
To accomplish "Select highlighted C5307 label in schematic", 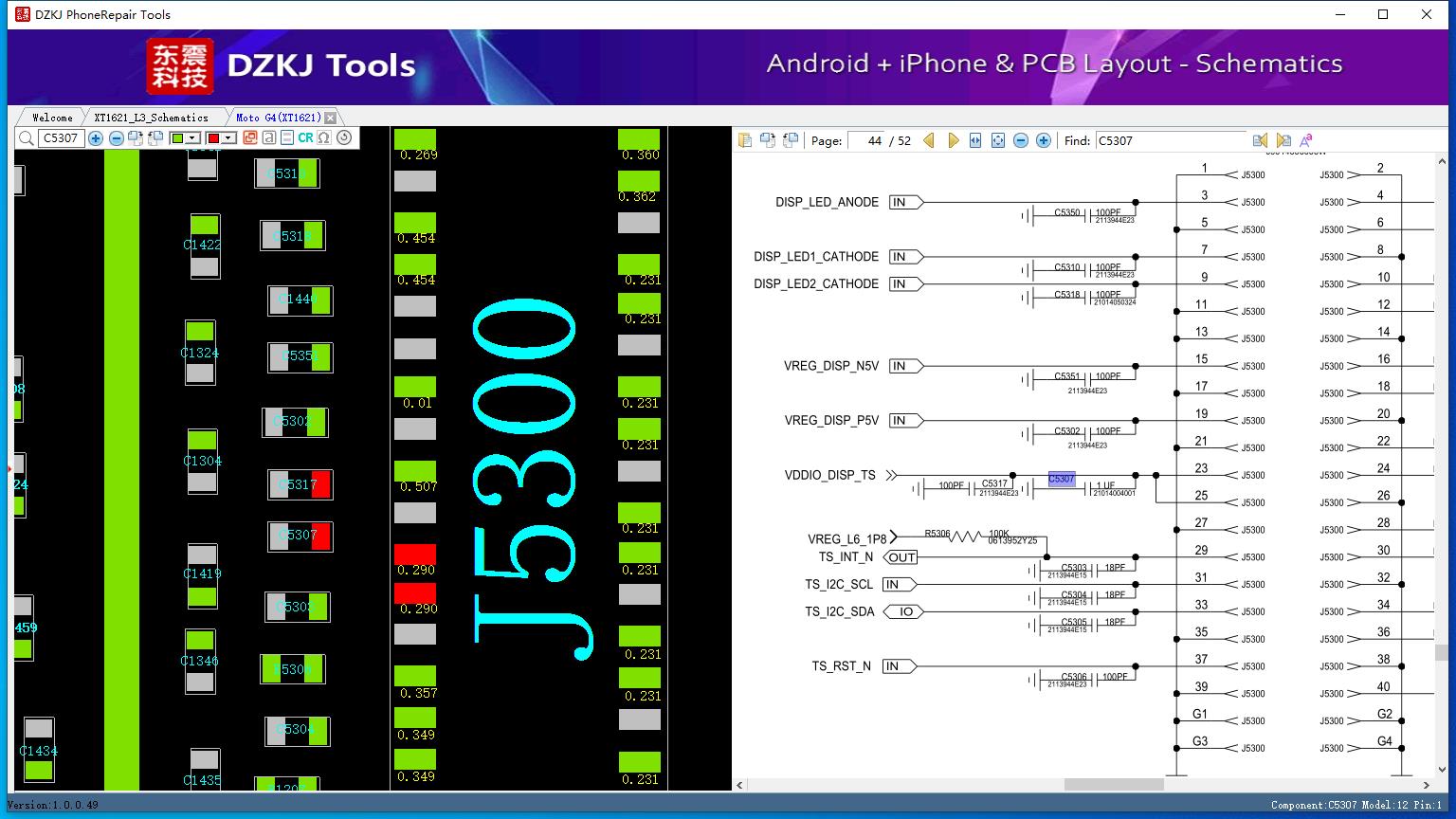I will click(1062, 479).
